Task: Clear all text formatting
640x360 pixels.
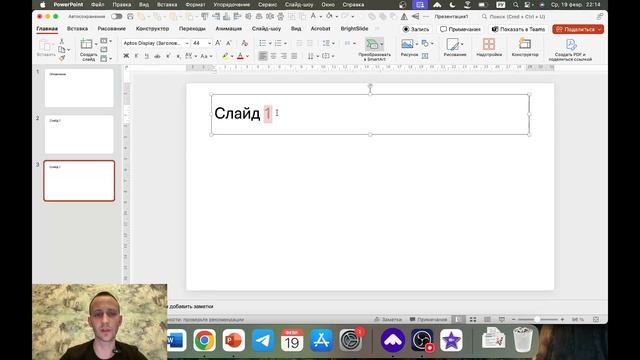Action: [x=244, y=43]
